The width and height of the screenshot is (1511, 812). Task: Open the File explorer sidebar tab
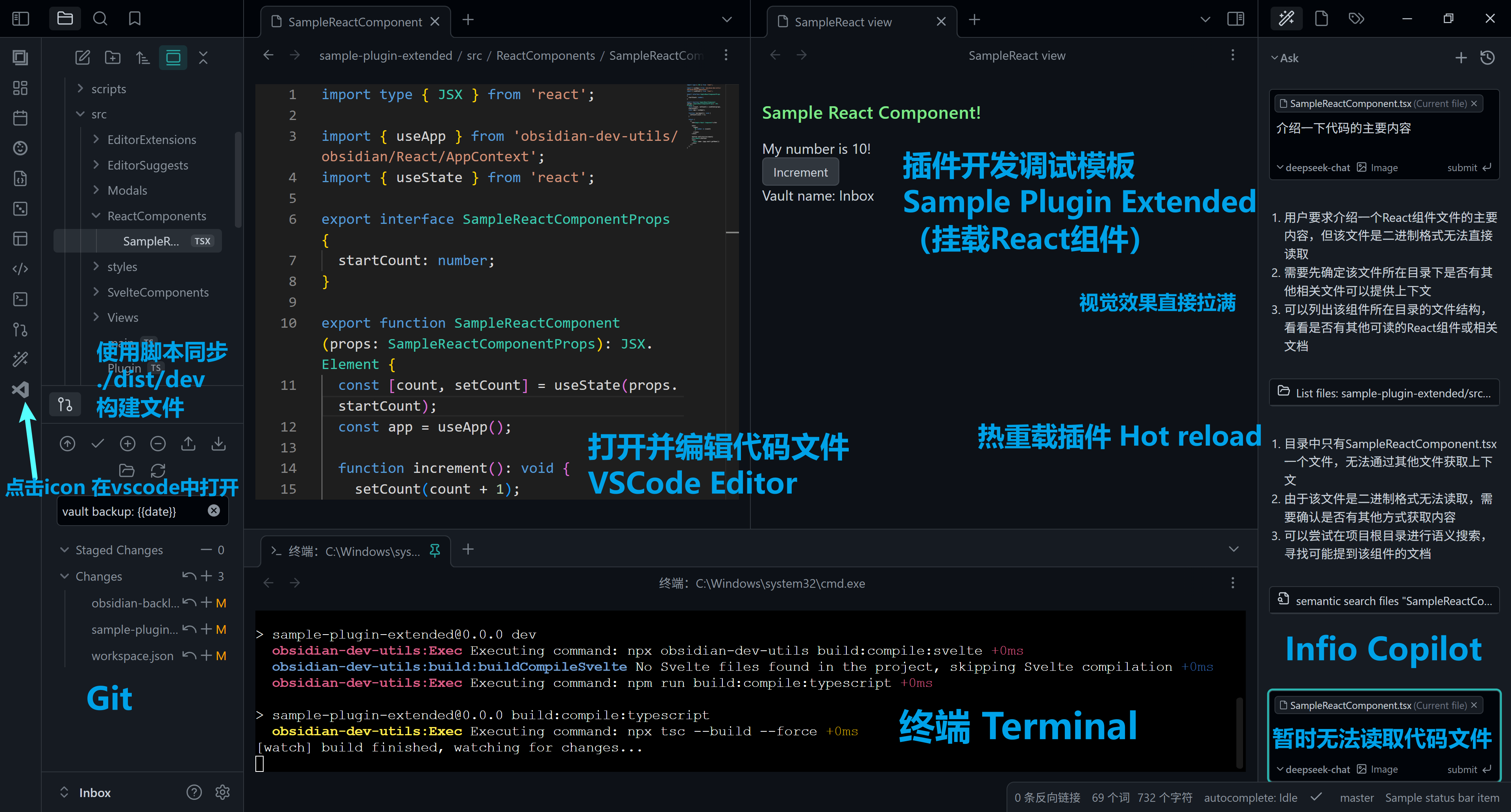(x=65, y=19)
